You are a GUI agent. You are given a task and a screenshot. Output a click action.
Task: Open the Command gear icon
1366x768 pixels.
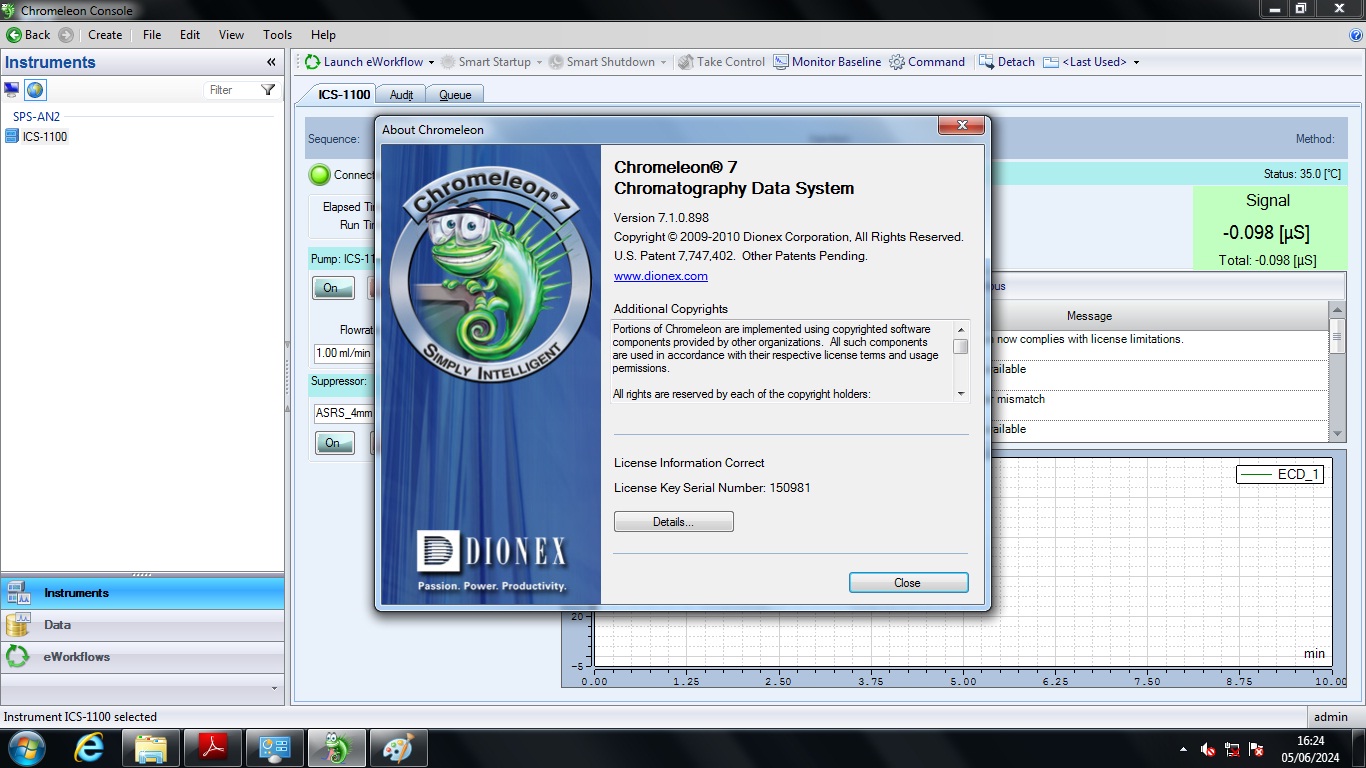pos(897,62)
